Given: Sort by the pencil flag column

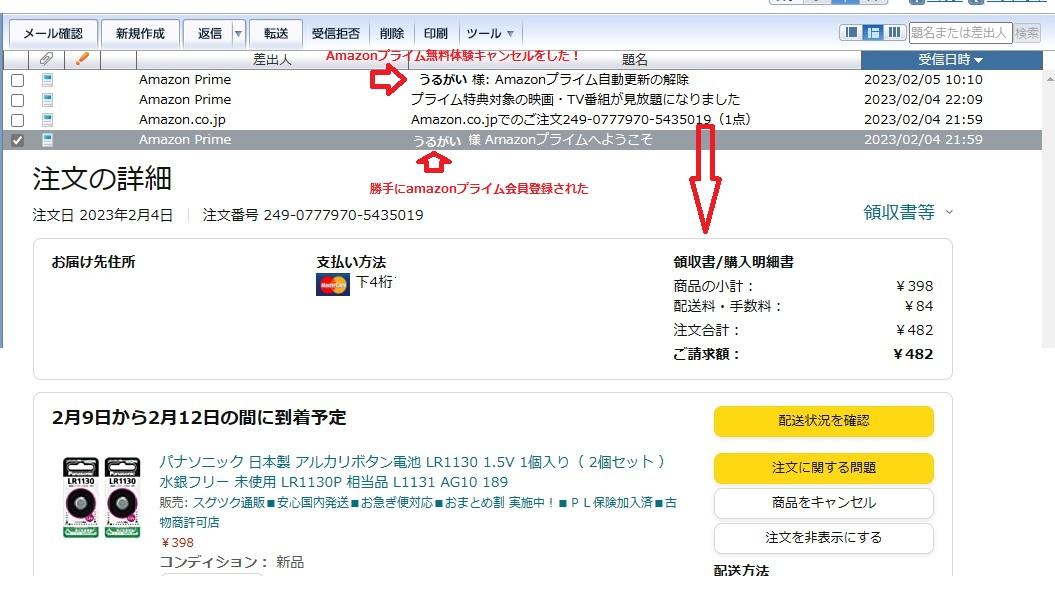Looking at the screenshot, I should coord(82,59).
